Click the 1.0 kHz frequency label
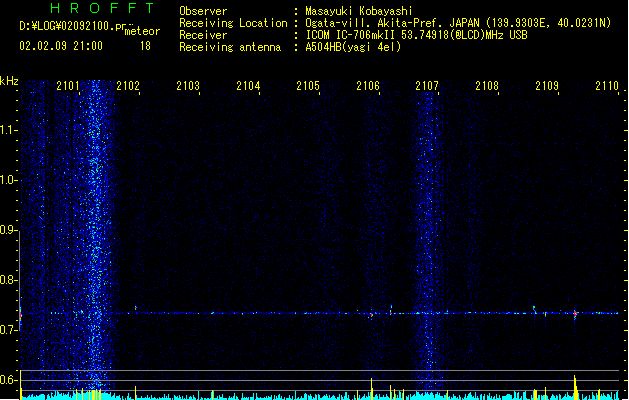The width and height of the screenshot is (629, 400). point(8,180)
